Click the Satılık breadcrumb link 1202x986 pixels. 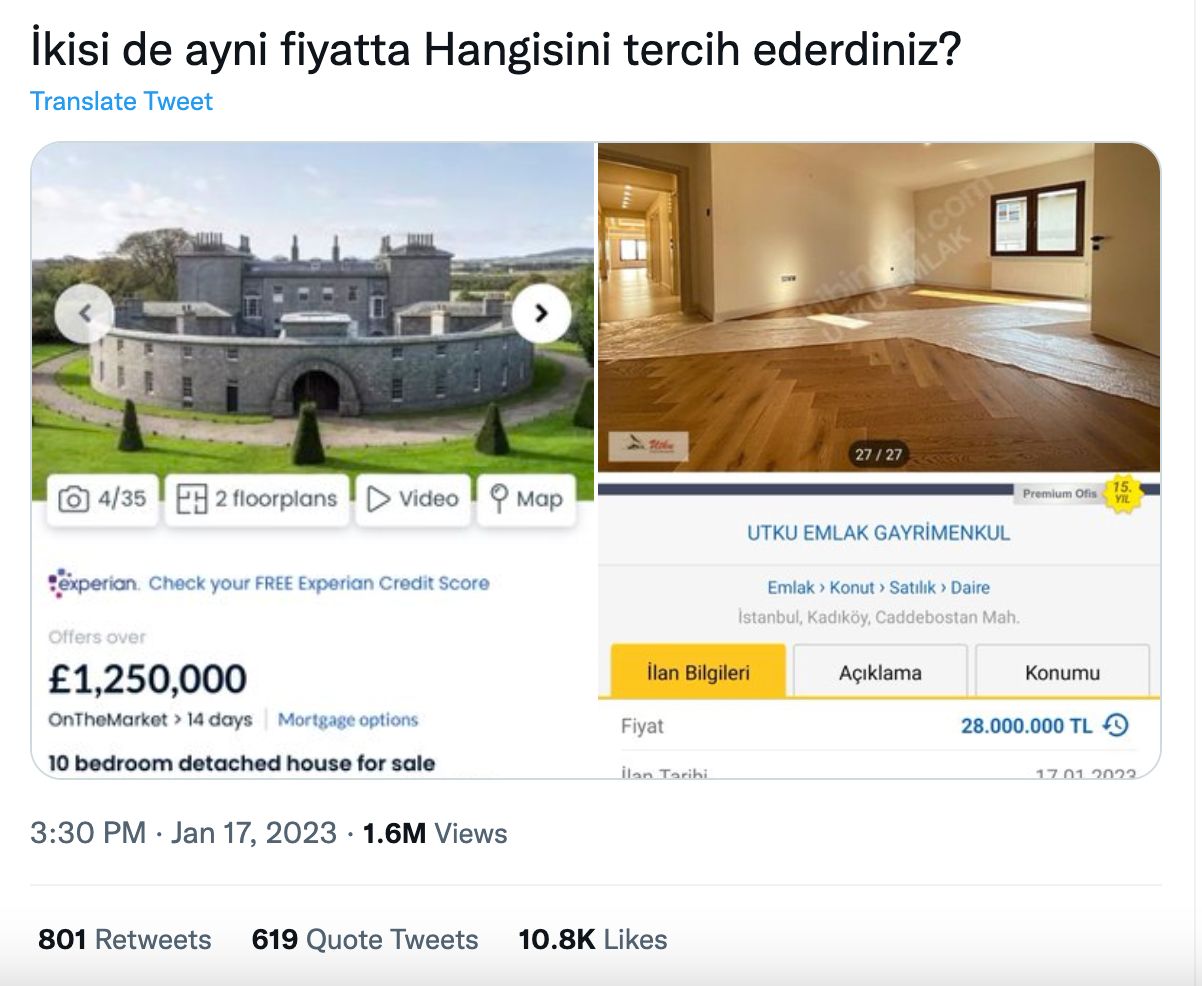click(x=912, y=588)
